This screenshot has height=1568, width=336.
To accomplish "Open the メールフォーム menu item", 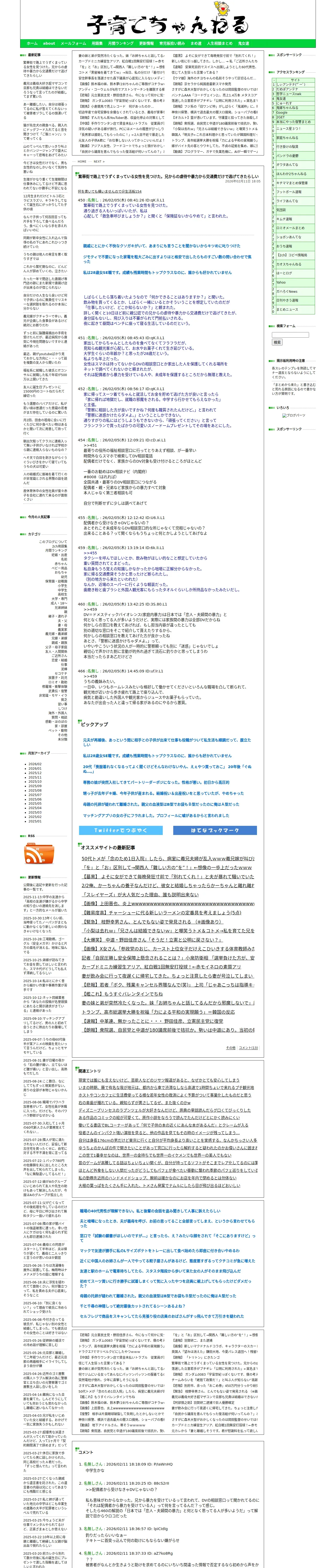I will pos(73,44).
